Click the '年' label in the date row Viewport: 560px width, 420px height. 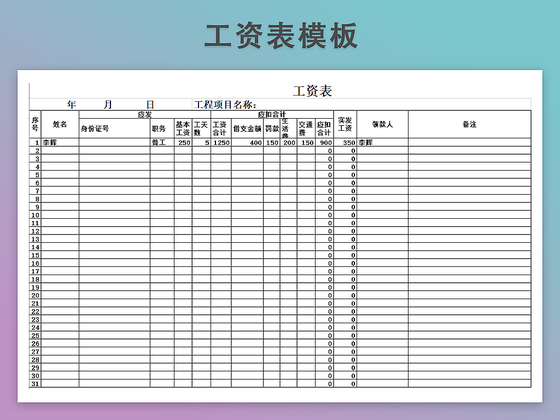click(x=71, y=104)
